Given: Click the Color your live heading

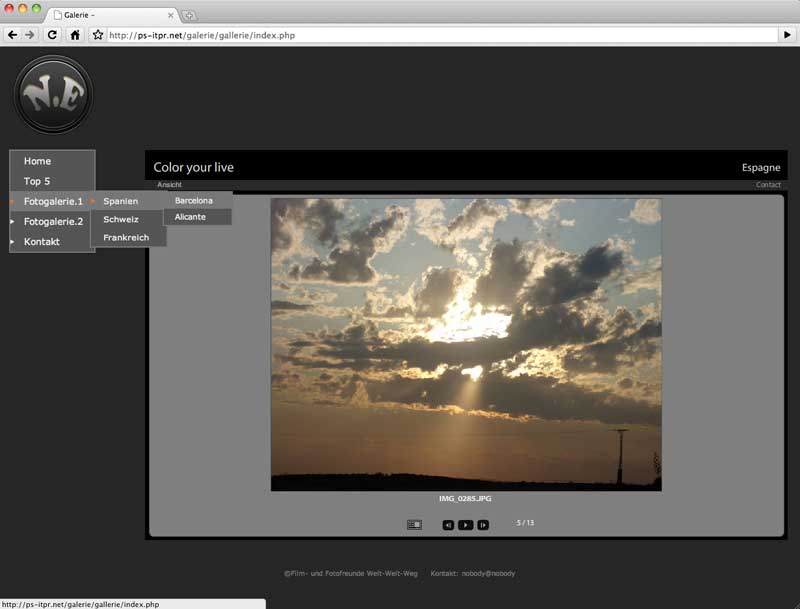Looking at the screenshot, I should 193,167.
